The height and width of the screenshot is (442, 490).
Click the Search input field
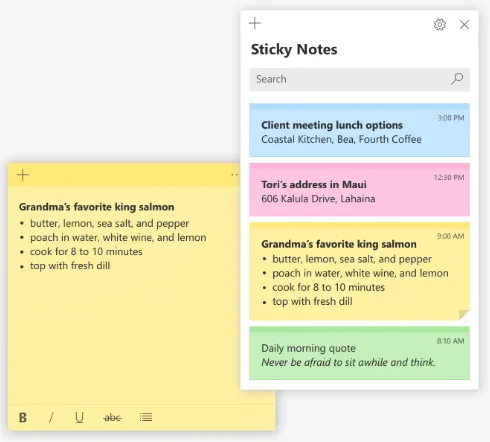coord(359,79)
